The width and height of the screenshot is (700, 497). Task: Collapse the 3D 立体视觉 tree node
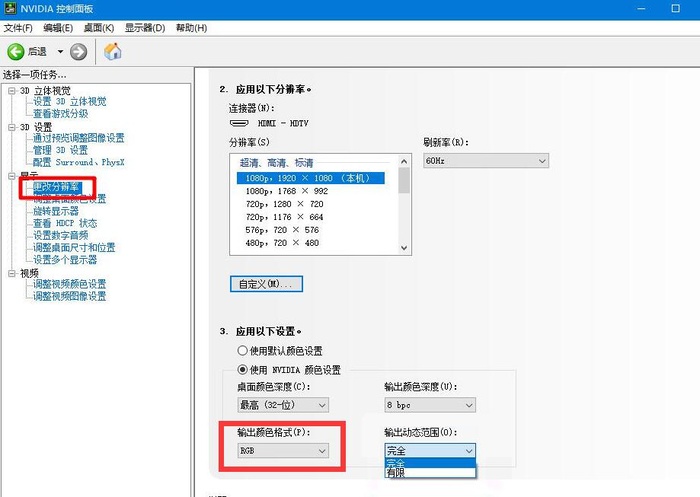[12, 91]
